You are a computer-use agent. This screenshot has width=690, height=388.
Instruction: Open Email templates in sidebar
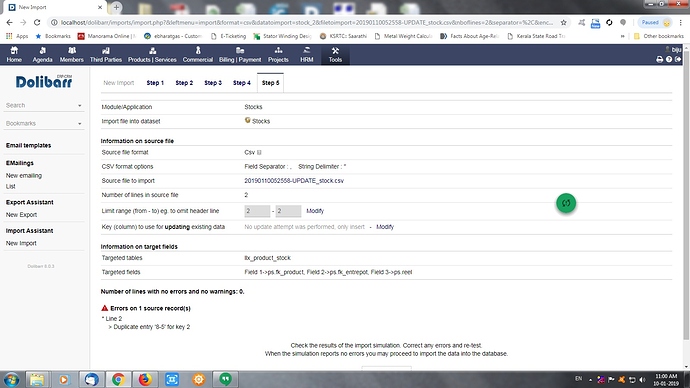pos(28,145)
